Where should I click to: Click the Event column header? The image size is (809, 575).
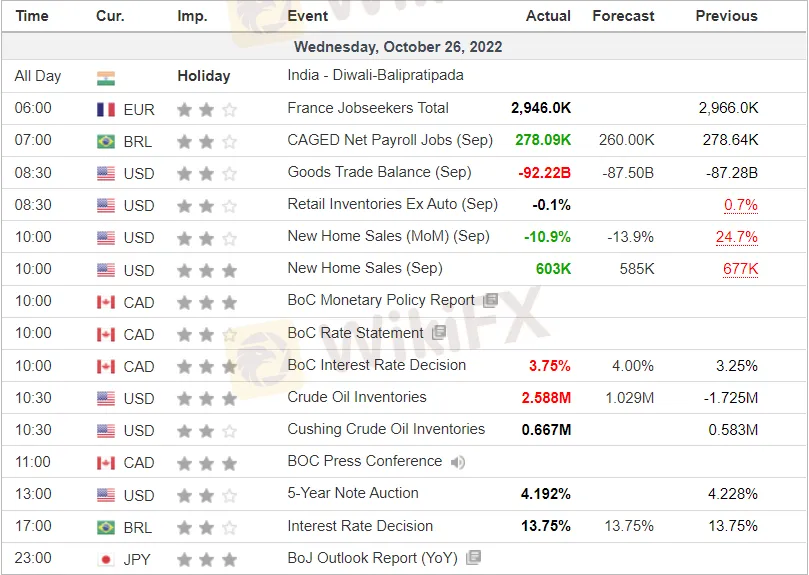tap(308, 16)
